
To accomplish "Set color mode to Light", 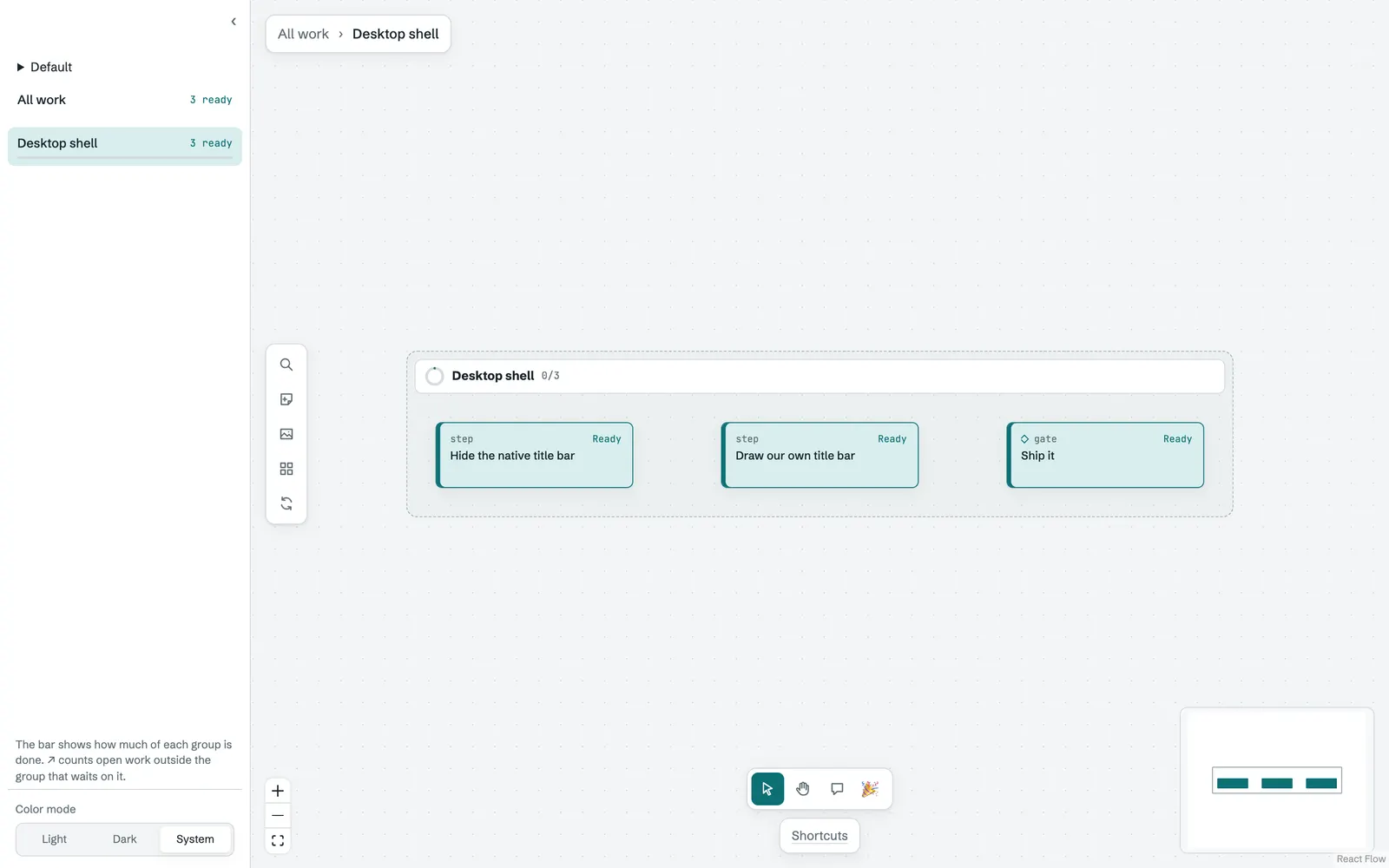I will point(54,839).
